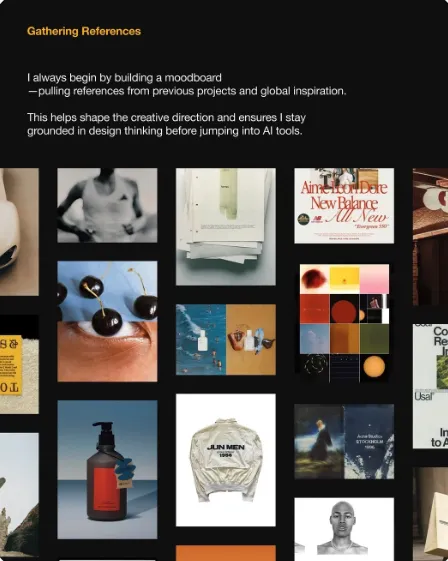Click 'pulling references from previous projects' line
The width and height of the screenshot is (448, 561).
(187, 91)
